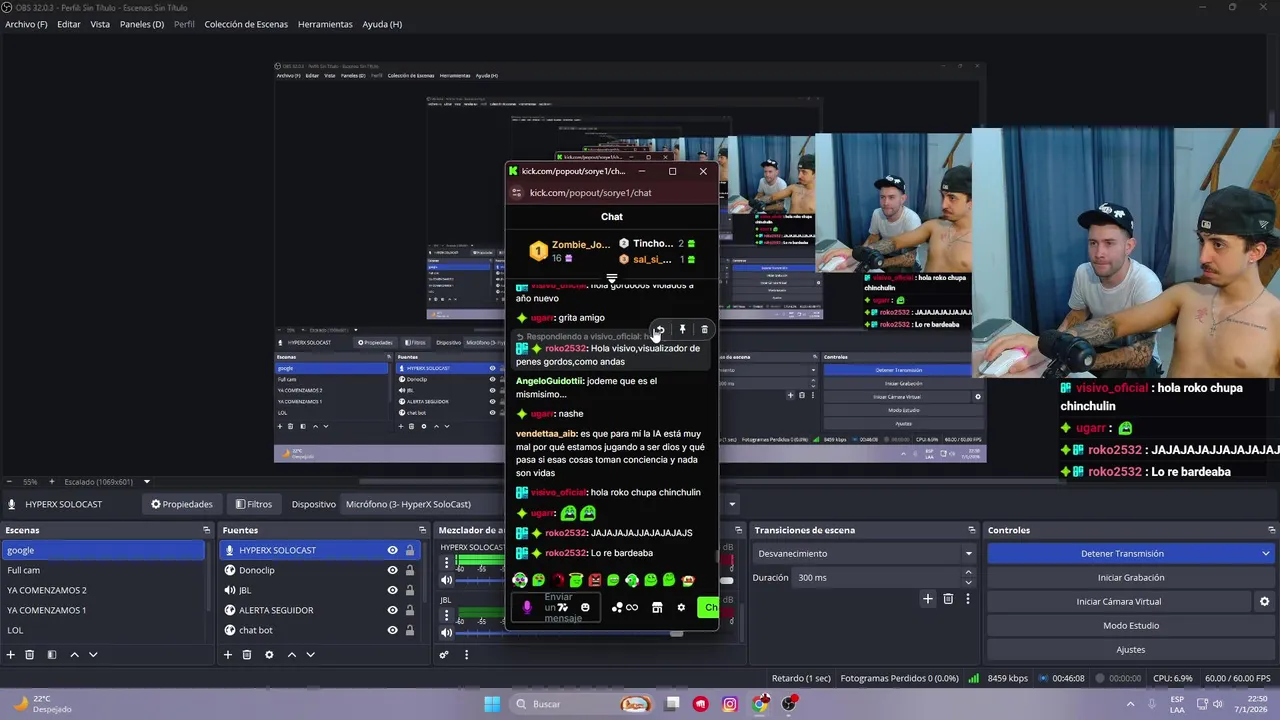The width and height of the screenshot is (1280, 720).
Task: Click Iniciar Cámara Virtual button
Action: (x=1118, y=601)
